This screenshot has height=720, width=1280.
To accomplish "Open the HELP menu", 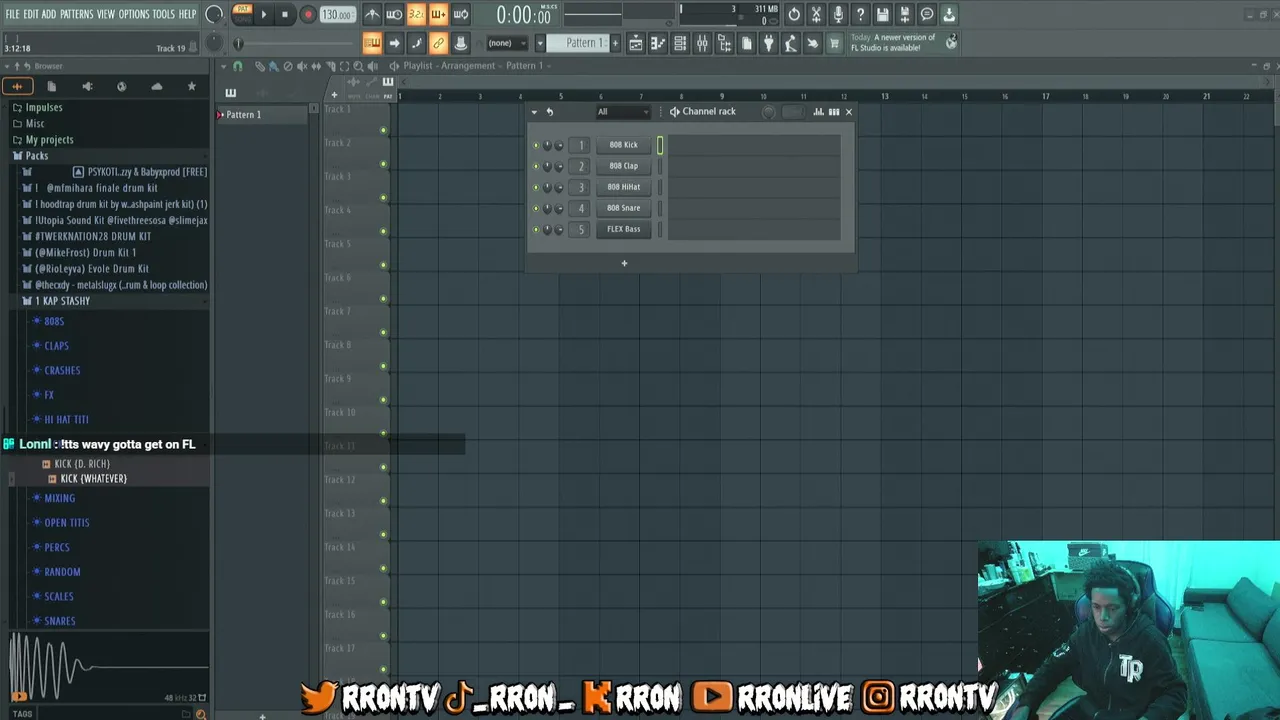I will [x=188, y=14].
